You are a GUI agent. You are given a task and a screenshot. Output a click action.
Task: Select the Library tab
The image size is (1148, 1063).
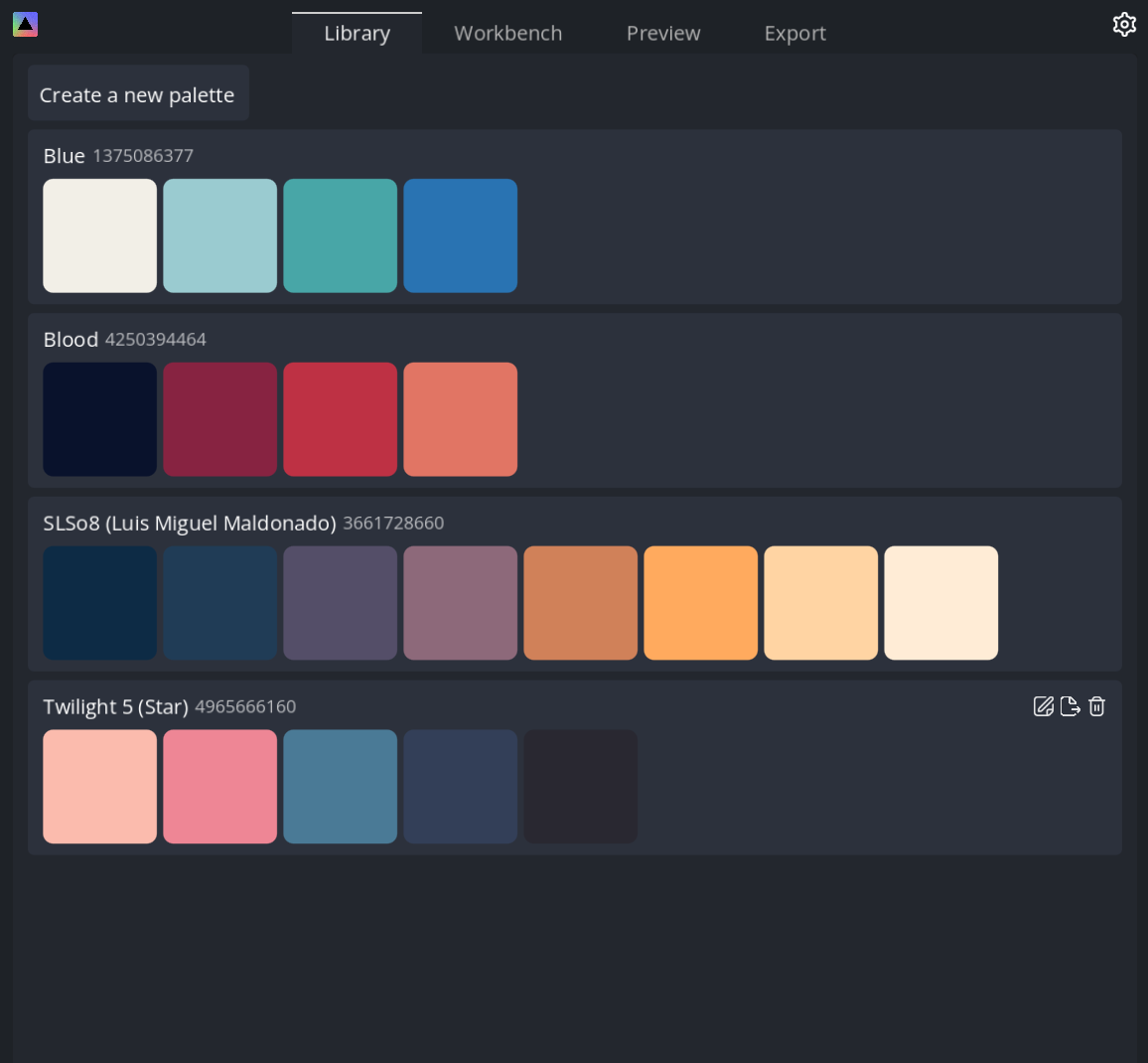coord(357,33)
